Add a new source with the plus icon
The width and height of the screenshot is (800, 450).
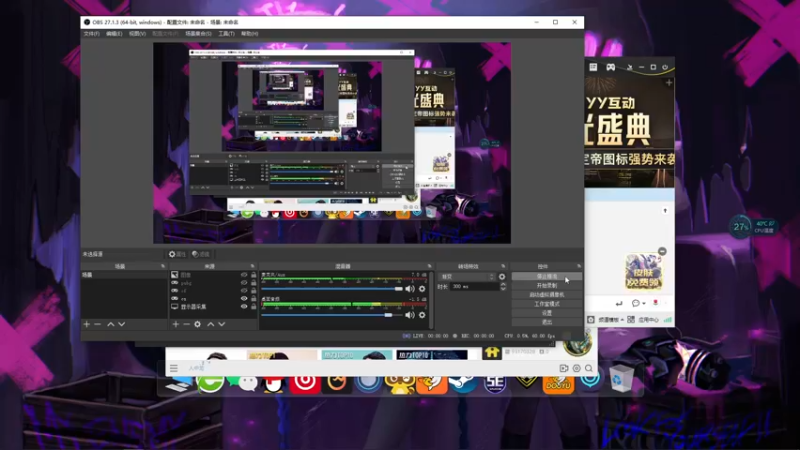click(176, 324)
